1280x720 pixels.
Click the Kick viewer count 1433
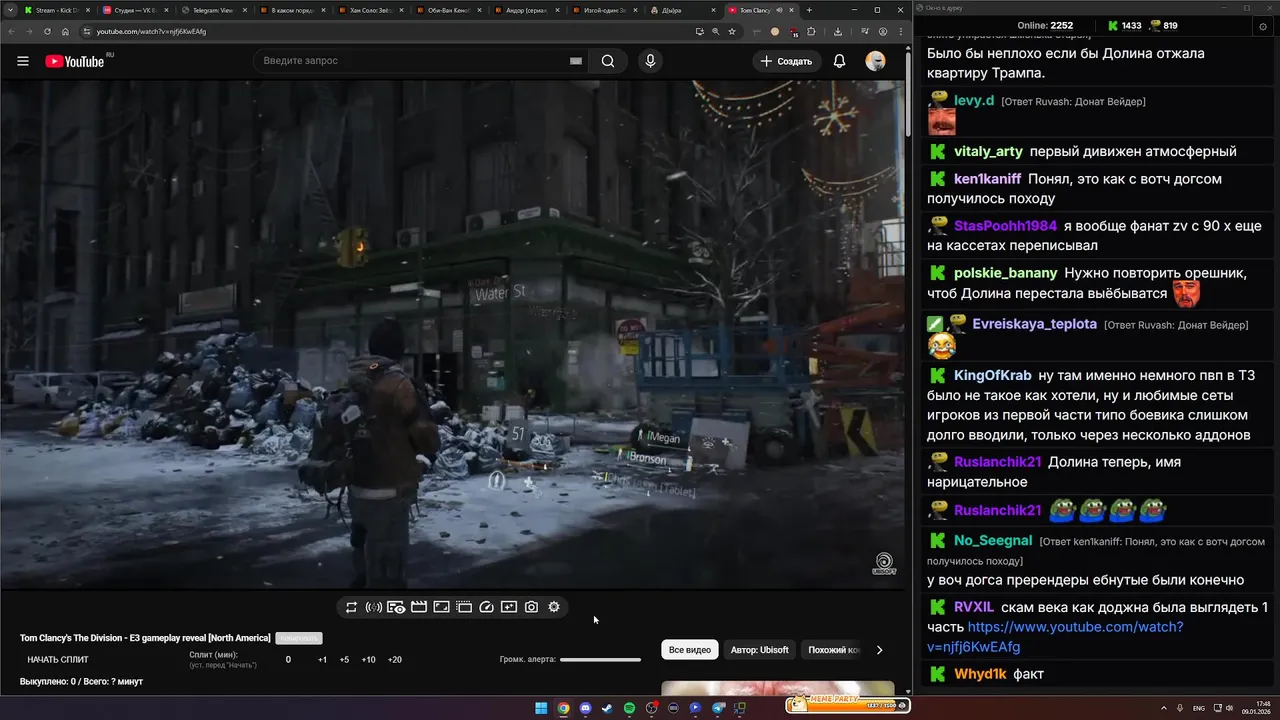click(x=1124, y=26)
